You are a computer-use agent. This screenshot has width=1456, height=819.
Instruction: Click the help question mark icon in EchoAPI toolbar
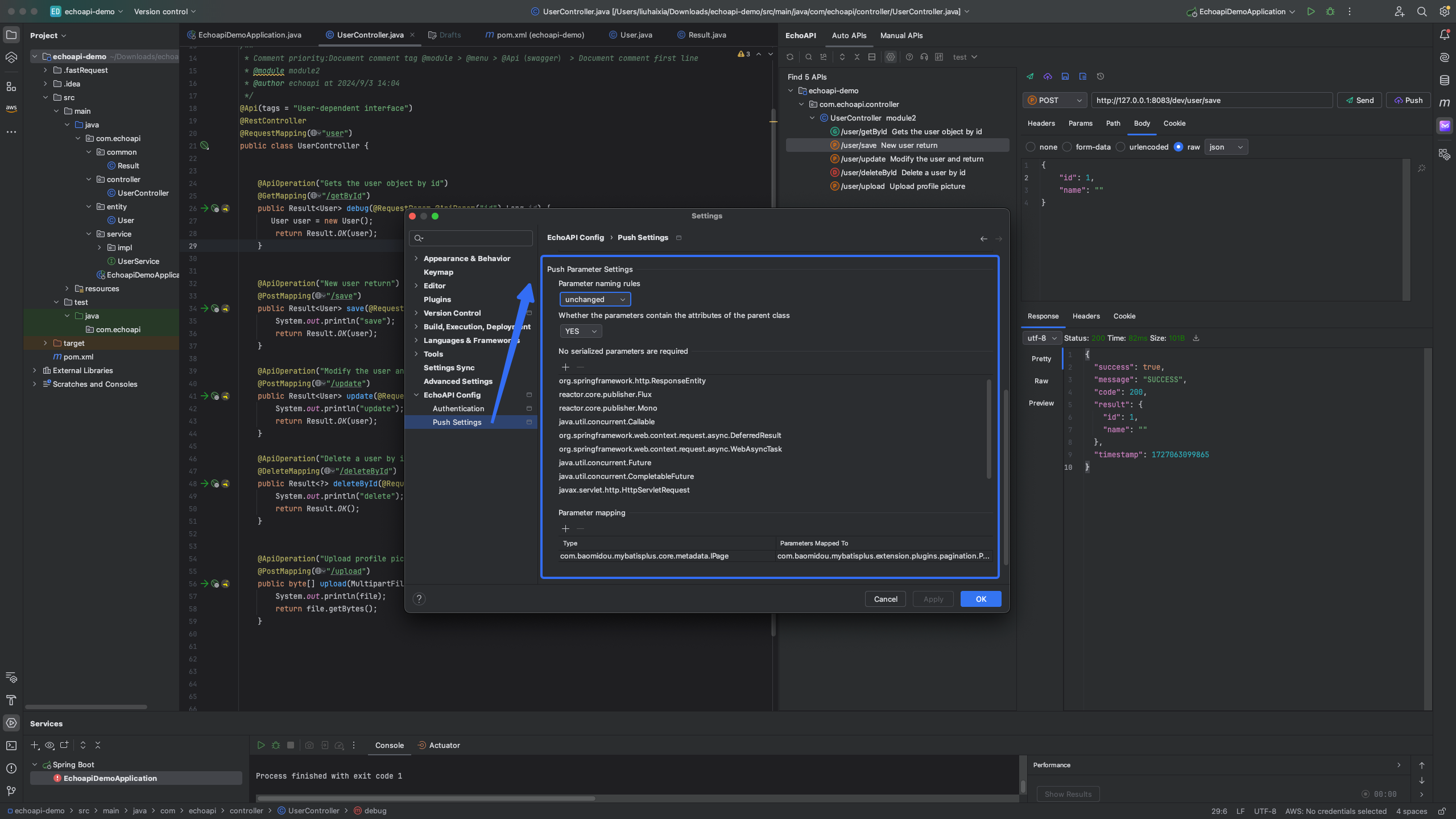point(909,57)
